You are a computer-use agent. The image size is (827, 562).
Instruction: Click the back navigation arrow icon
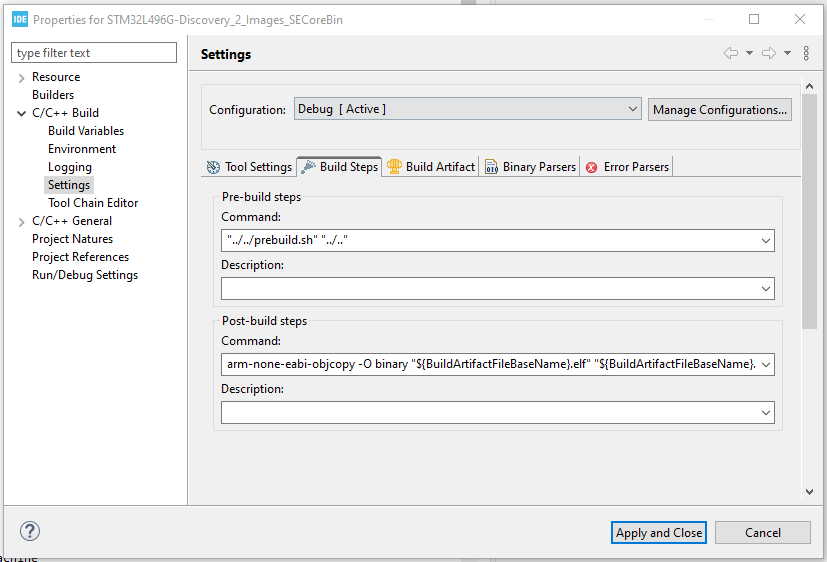(730, 53)
